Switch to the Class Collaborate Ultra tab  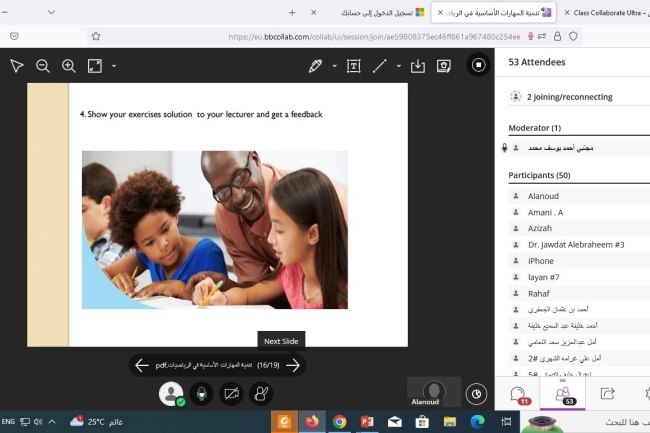click(x=606, y=12)
